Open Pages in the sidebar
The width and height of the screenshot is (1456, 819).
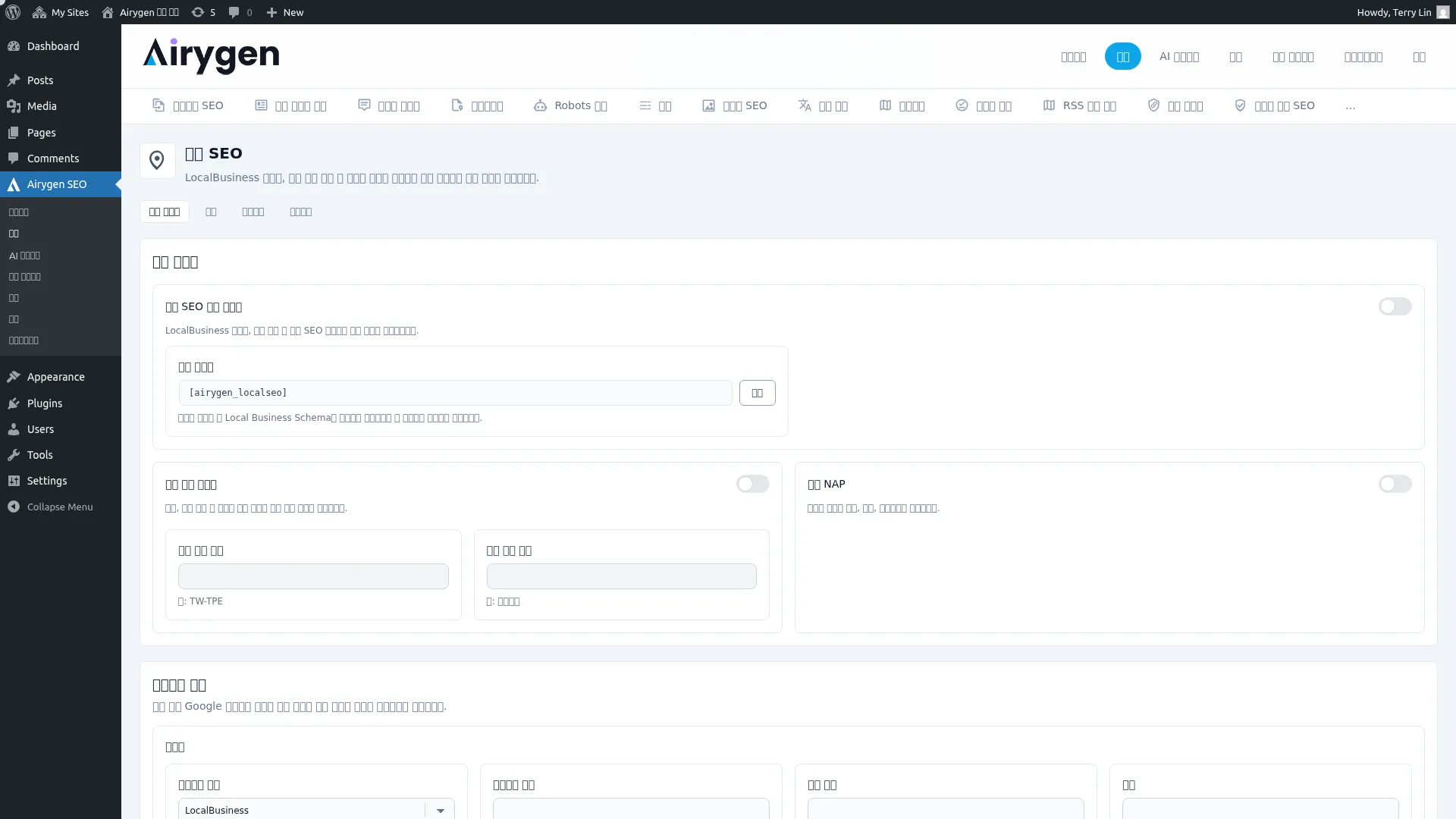[61, 133]
